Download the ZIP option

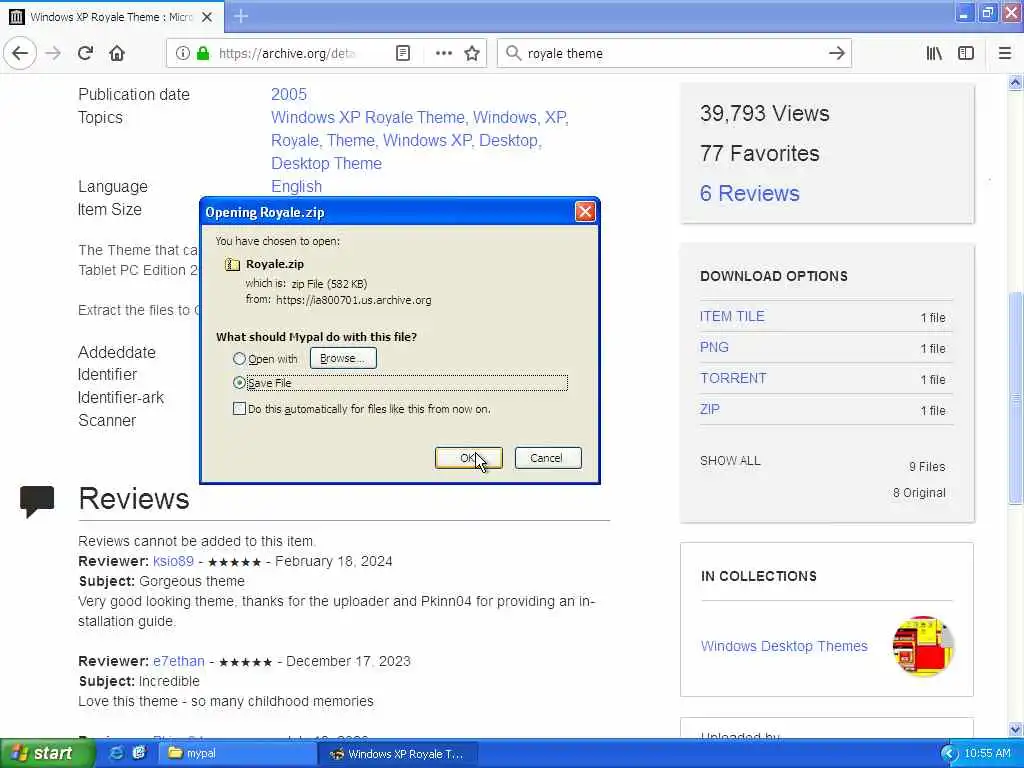pos(709,409)
